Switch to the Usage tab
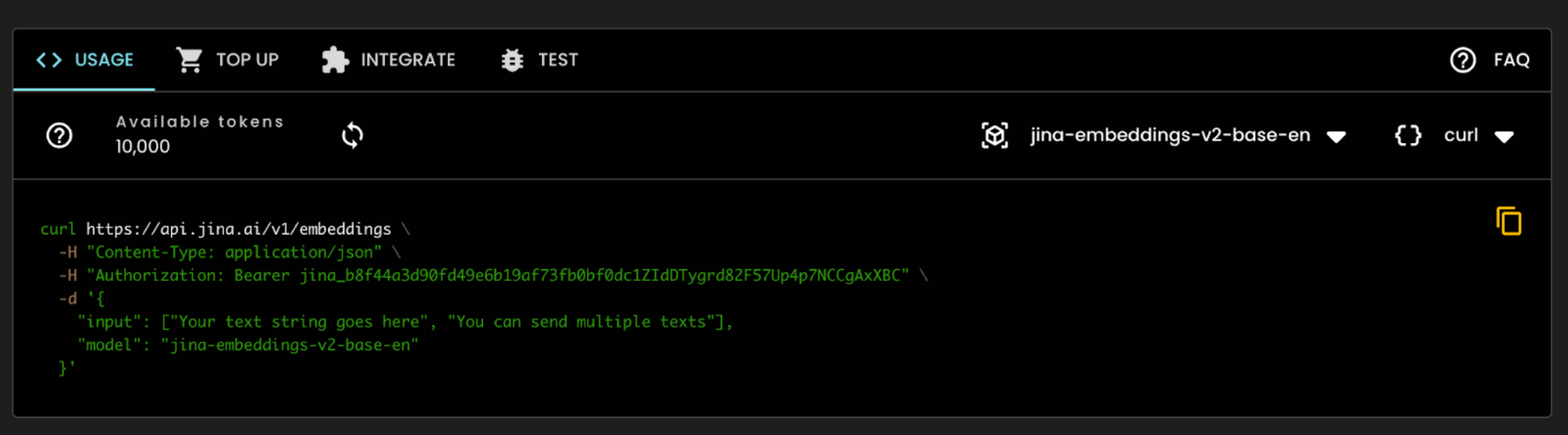This screenshot has width=1568, height=435. pyautogui.click(x=103, y=60)
